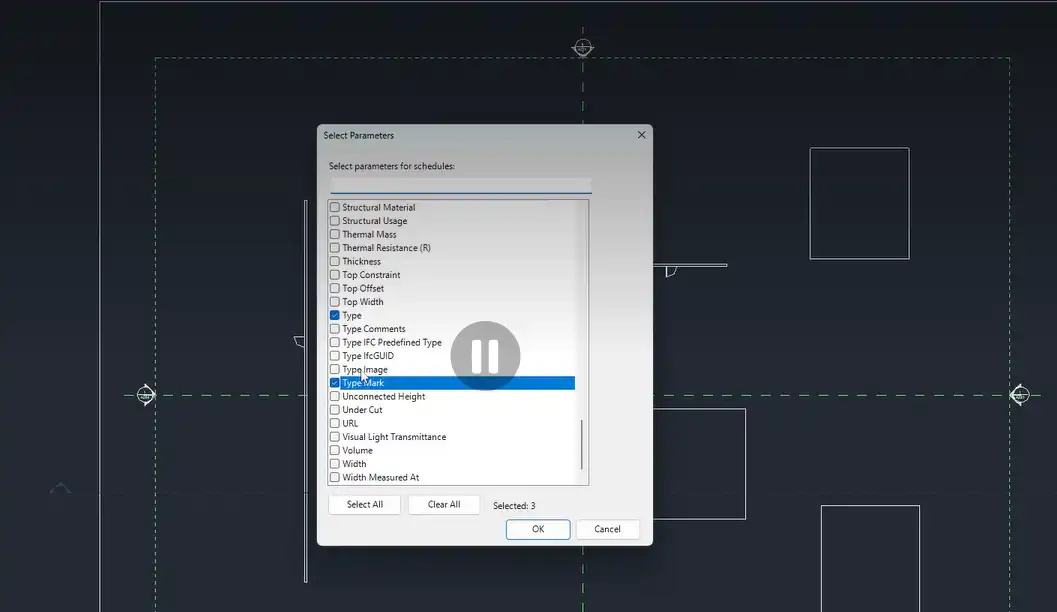This screenshot has width=1057, height=612.
Task: Enable the Thermal Mass parameter checkbox
Action: [334, 235]
